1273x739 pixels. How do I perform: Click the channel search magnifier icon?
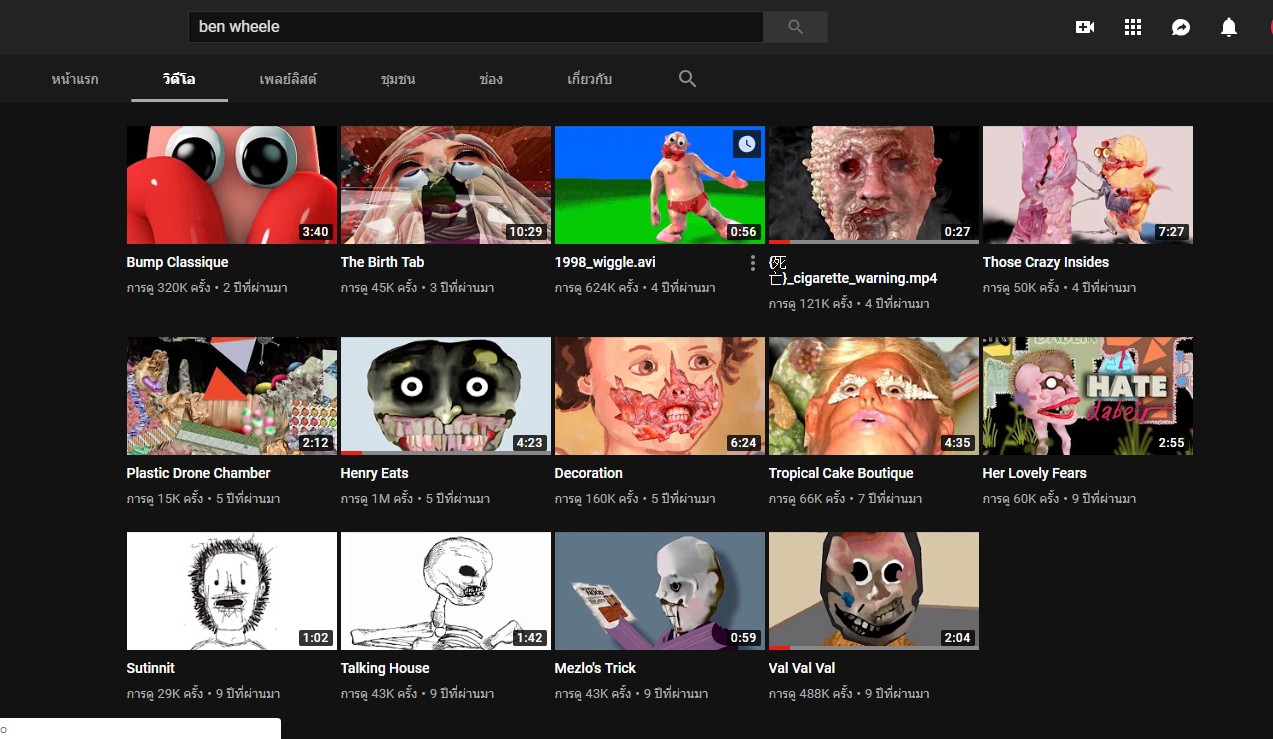[x=687, y=78]
